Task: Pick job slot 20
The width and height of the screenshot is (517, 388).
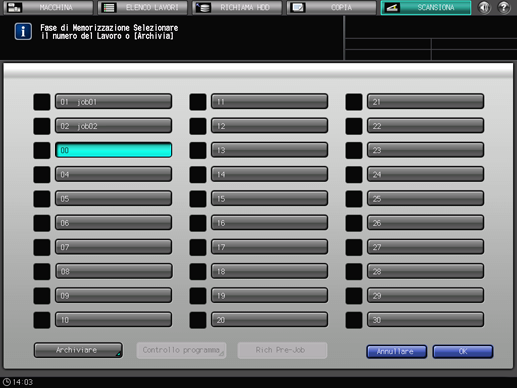Action: (x=270, y=320)
